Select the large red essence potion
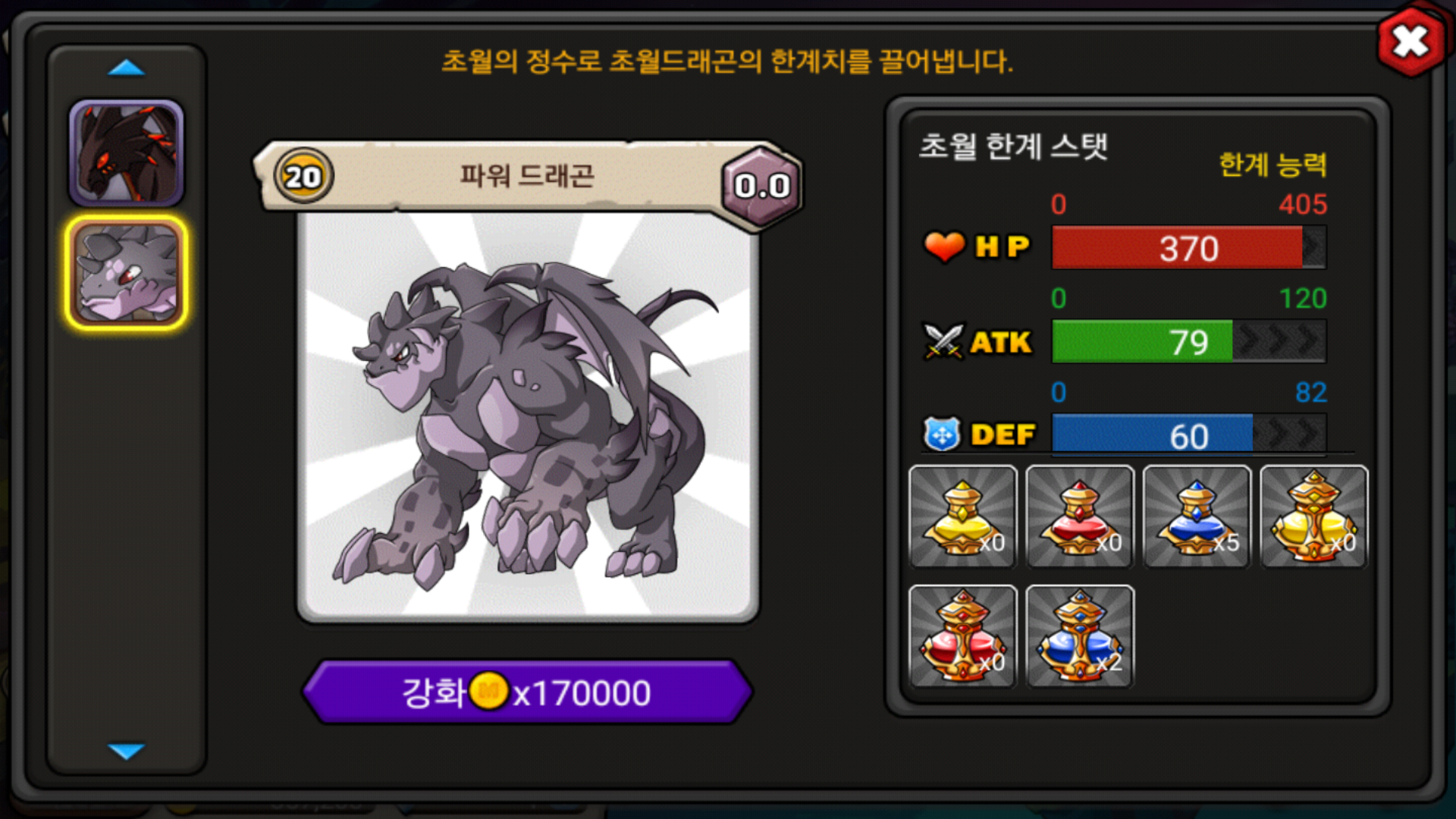 962,635
